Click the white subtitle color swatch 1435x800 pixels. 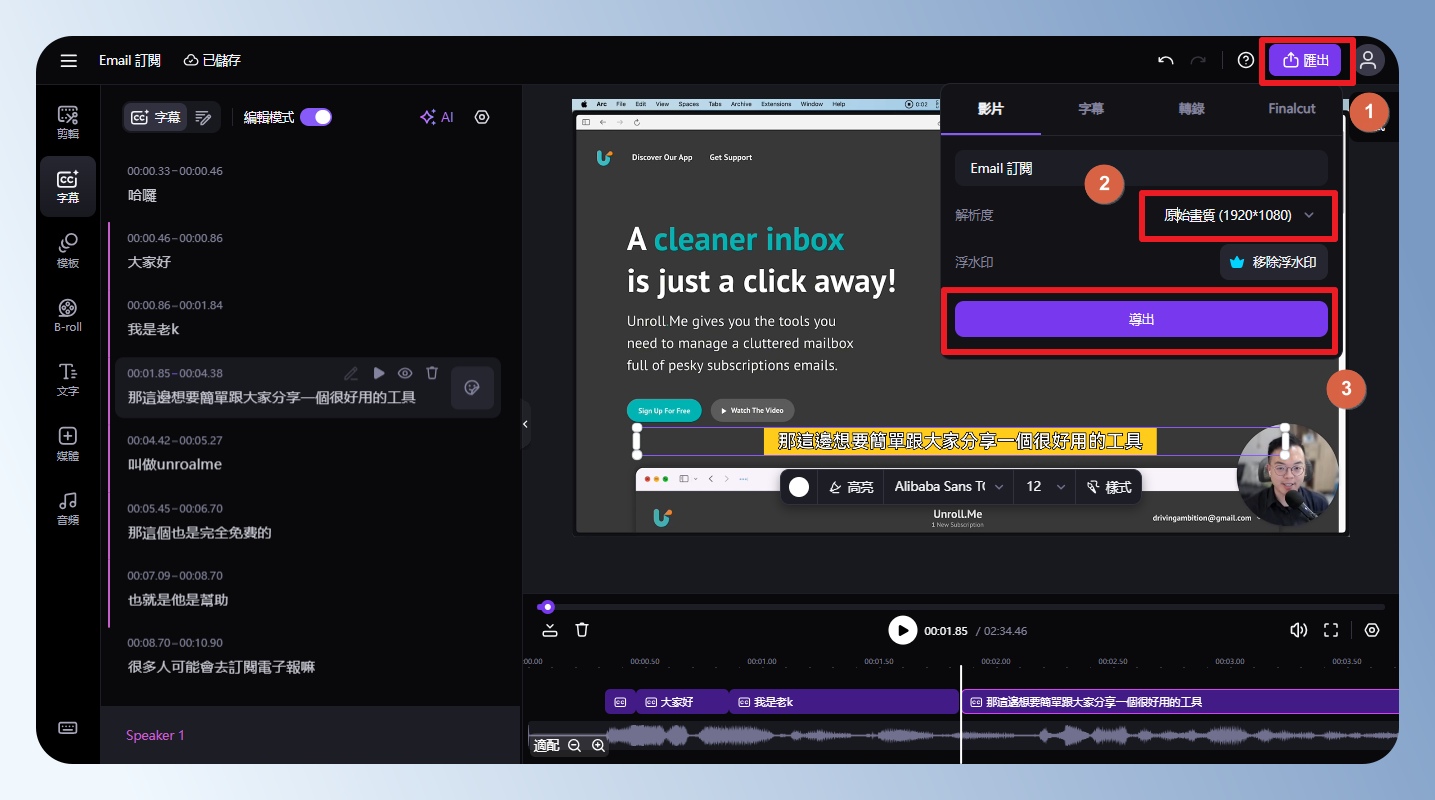coord(798,487)
